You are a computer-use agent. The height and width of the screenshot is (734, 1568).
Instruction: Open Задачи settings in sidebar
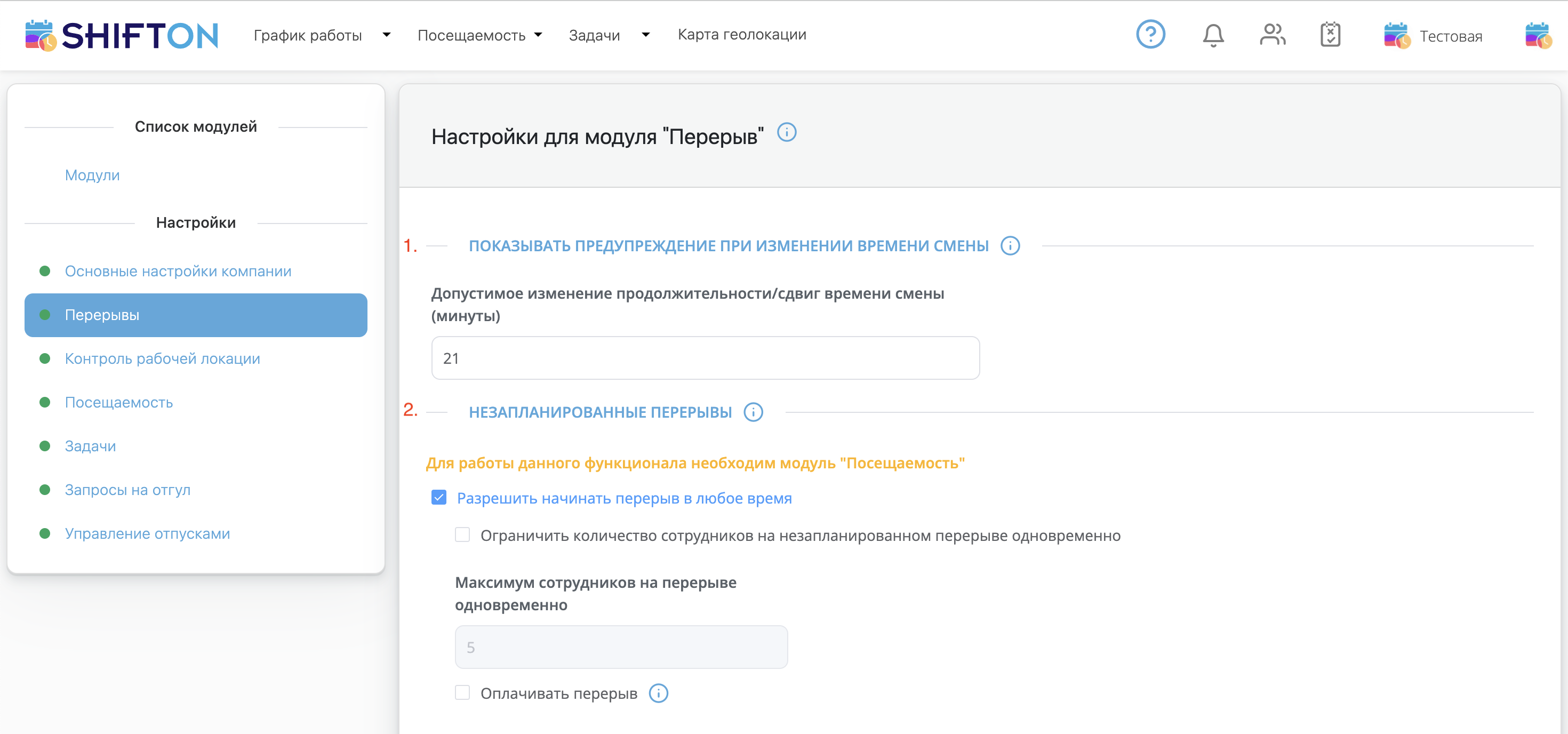coord(90,446)
